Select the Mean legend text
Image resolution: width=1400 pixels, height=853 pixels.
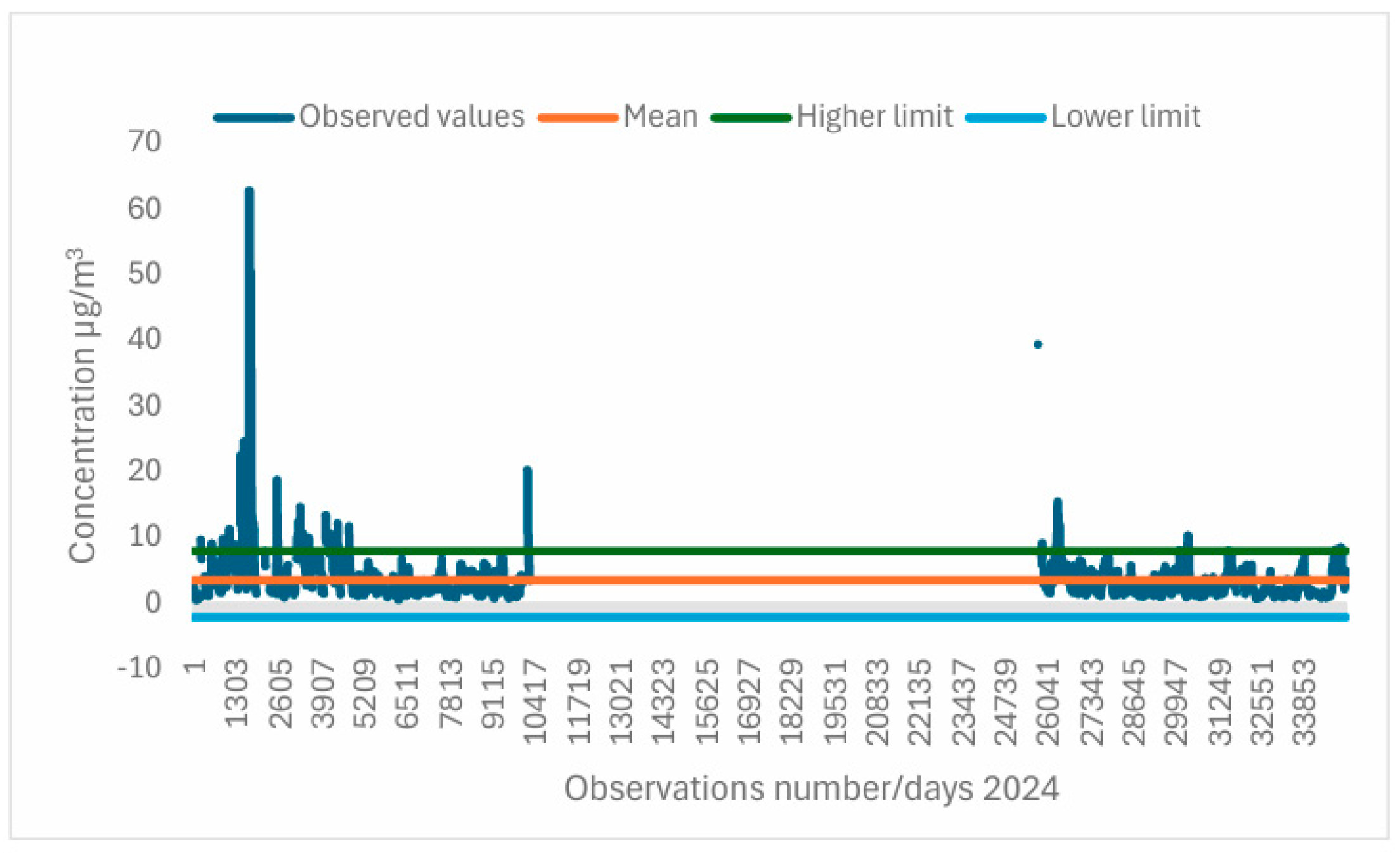660,117
